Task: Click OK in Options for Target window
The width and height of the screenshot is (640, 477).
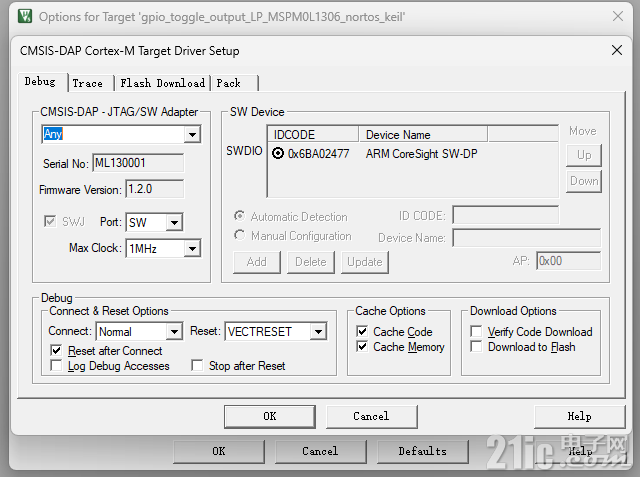Action: [x=219, y=451]
